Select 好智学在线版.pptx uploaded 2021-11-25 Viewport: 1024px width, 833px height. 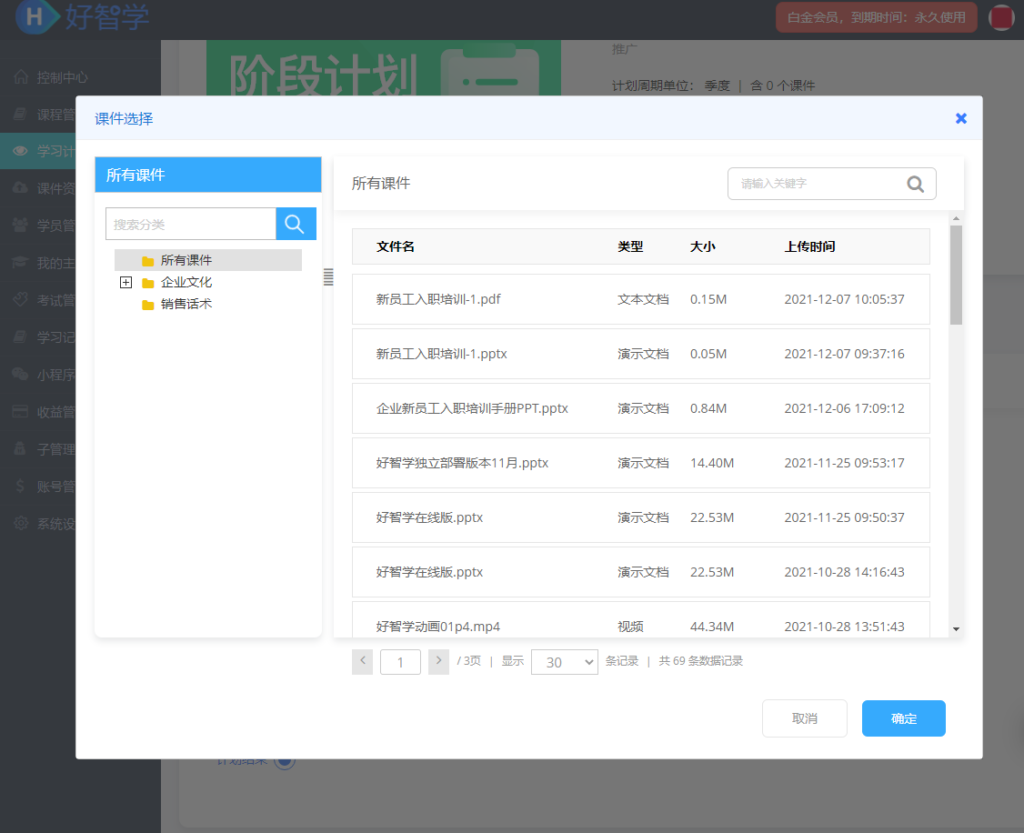pos(641,517)
